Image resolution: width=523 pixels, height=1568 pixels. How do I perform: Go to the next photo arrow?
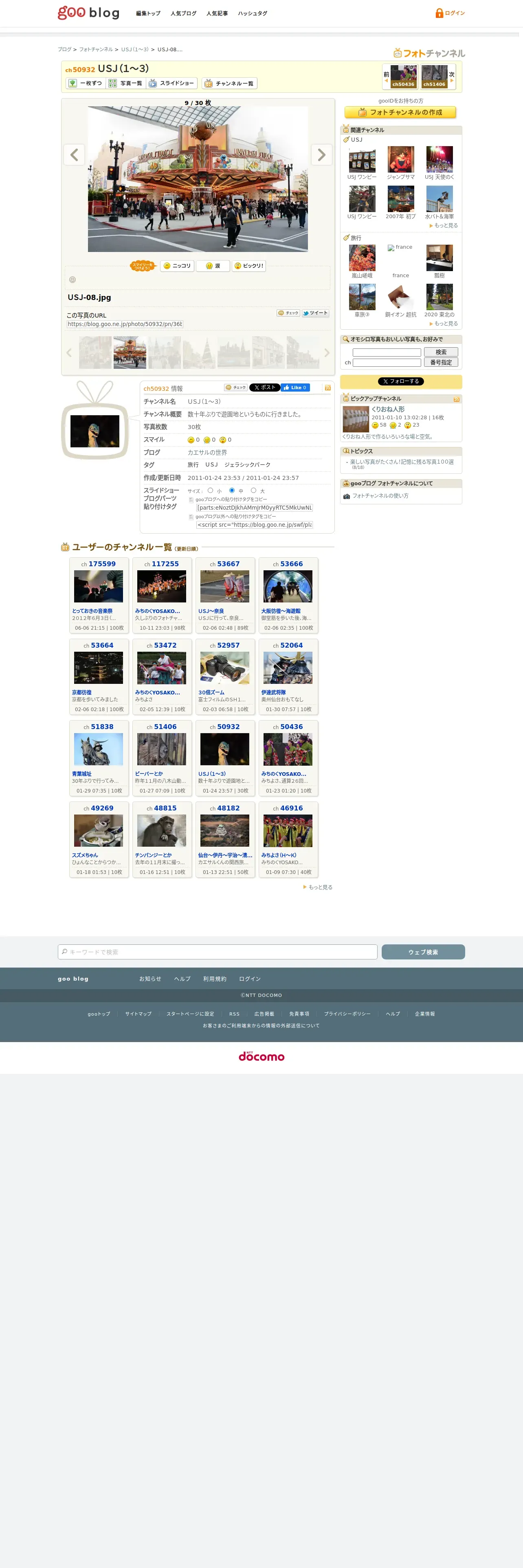(321, 155)
